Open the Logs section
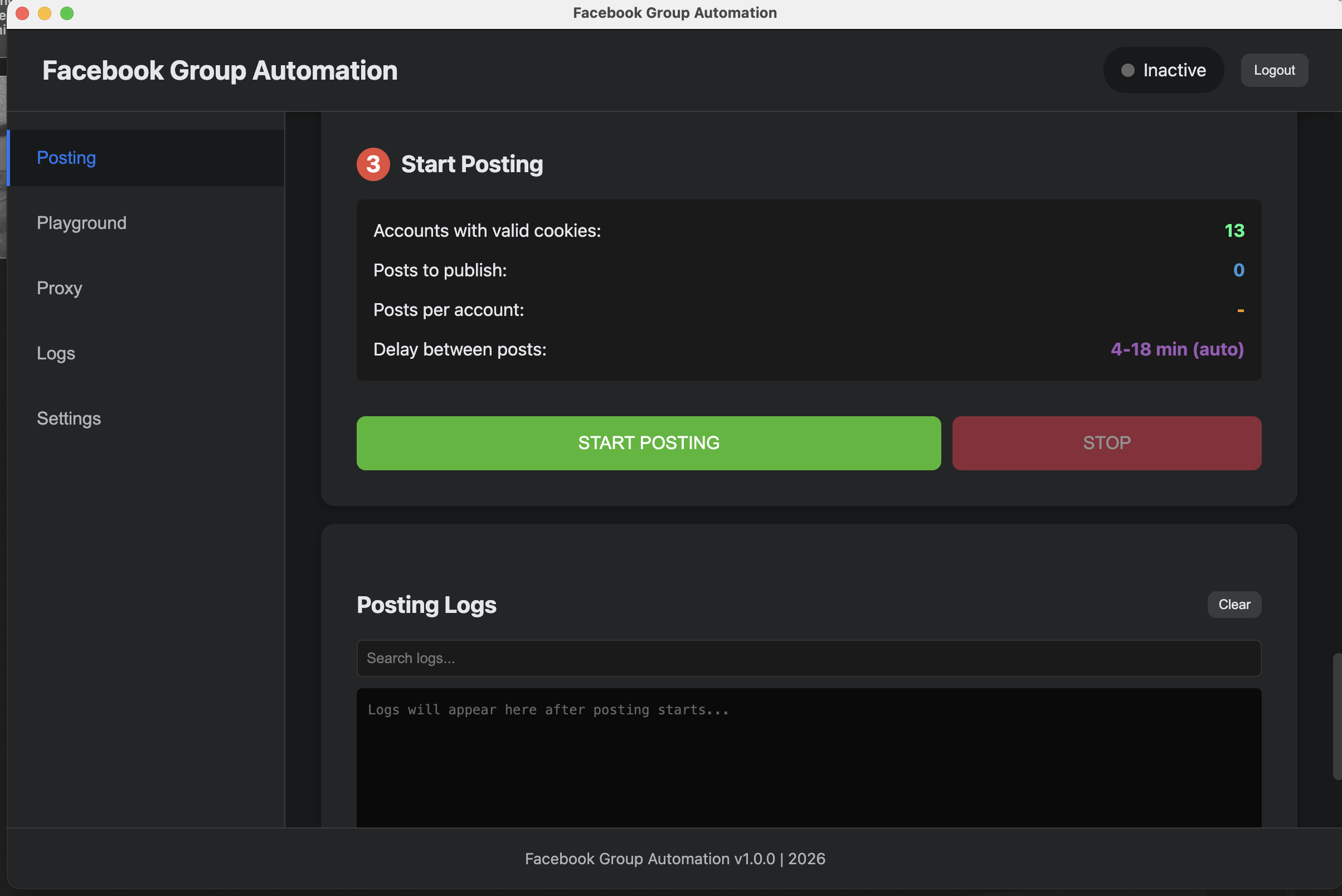This screenshot has width=1342, height=896. [x=55, y=353]
